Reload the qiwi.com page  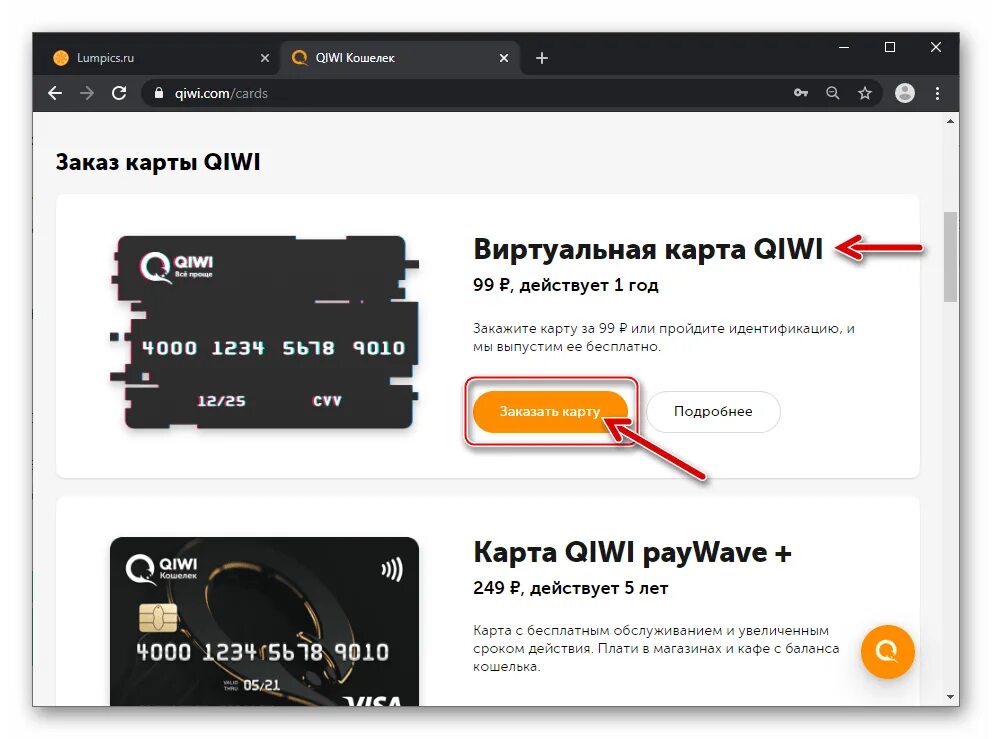point(119,94)
